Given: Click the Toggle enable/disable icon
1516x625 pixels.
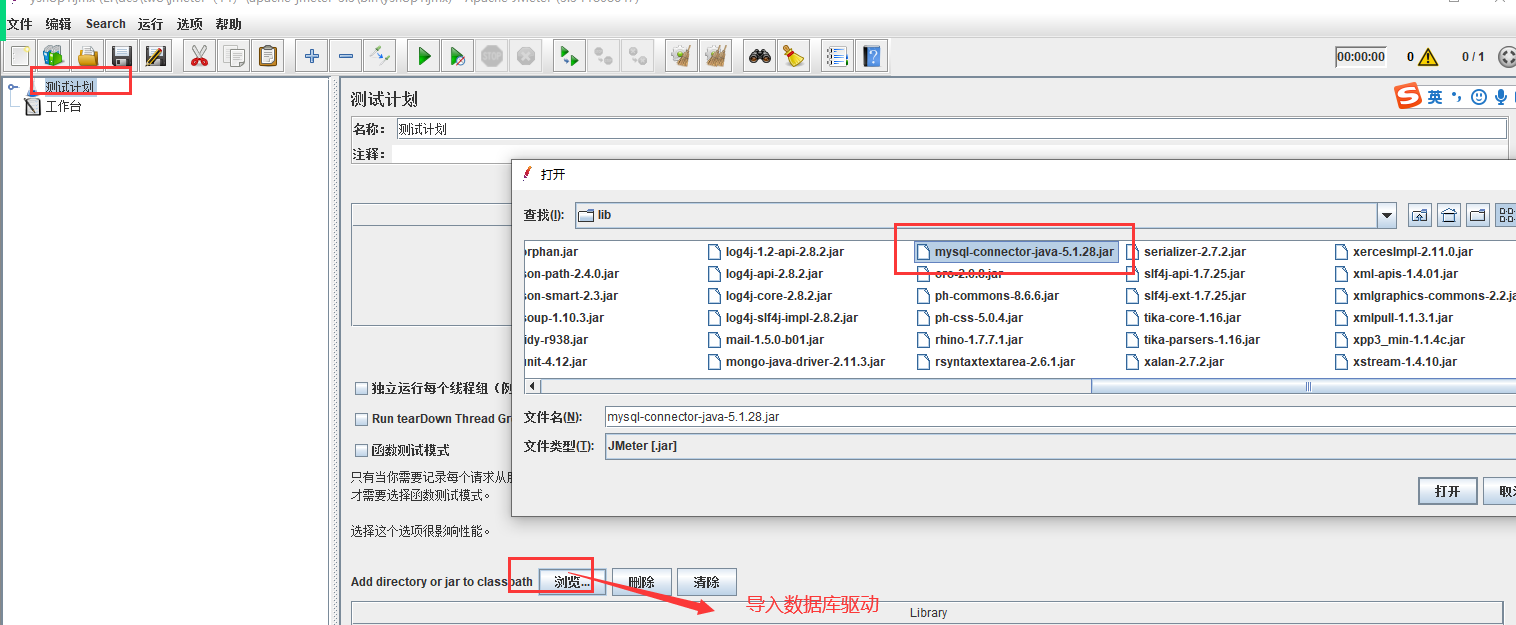Looking at the screenshot, I should (x=380, y=56).
